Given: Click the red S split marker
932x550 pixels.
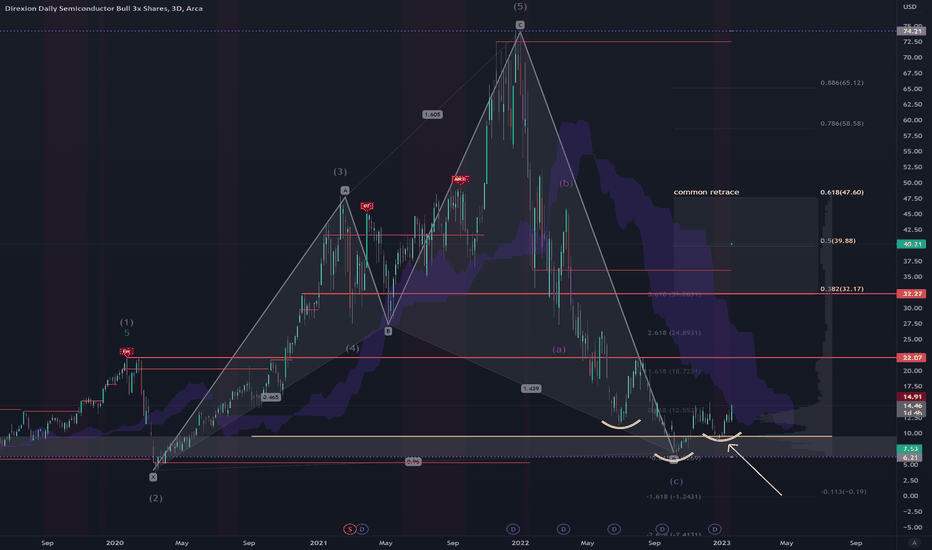Looking at the screenshot, I should 350,529.
